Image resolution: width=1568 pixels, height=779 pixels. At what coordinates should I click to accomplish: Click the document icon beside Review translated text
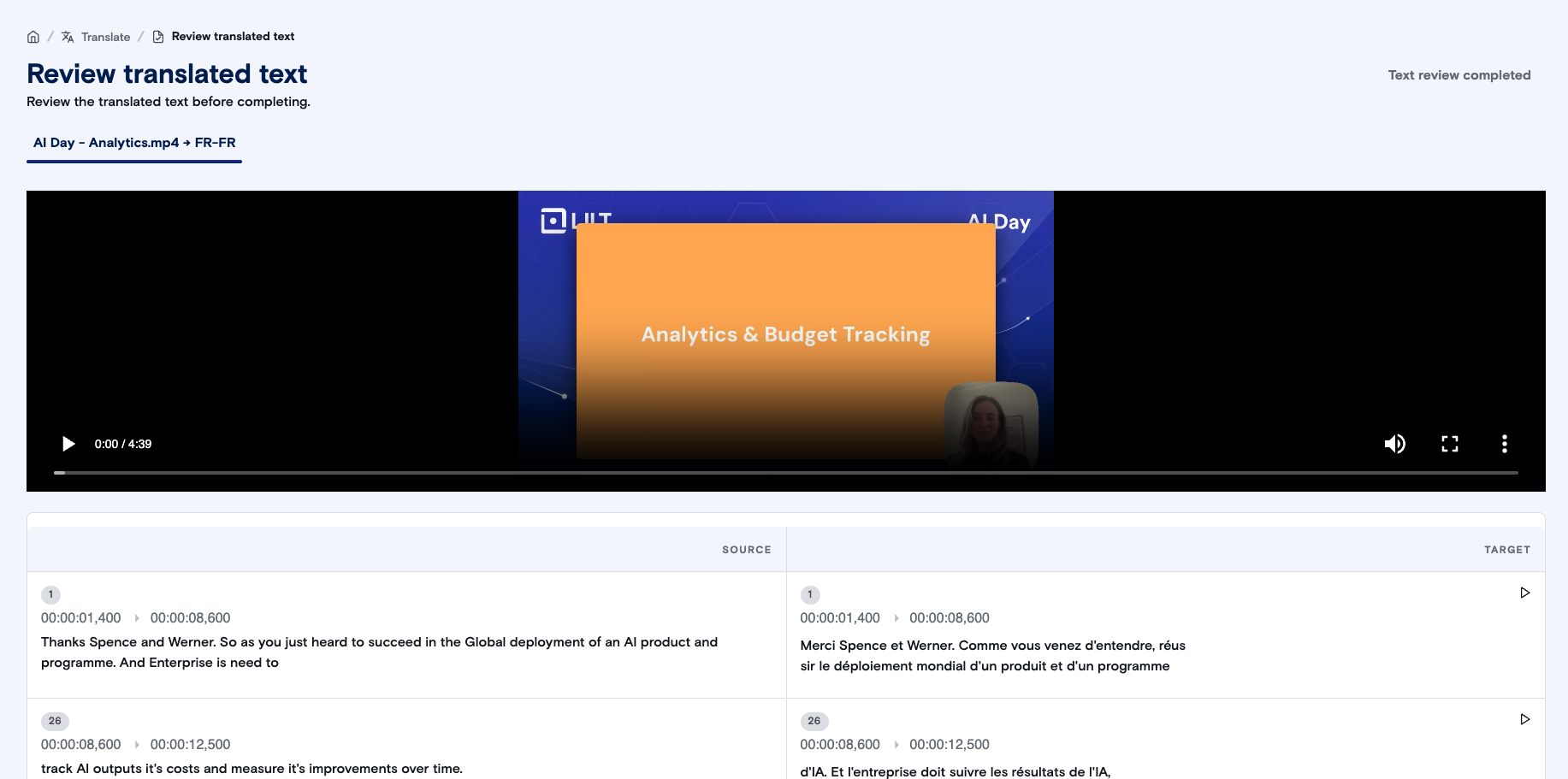pyautogui.click(x=158, y=37)
